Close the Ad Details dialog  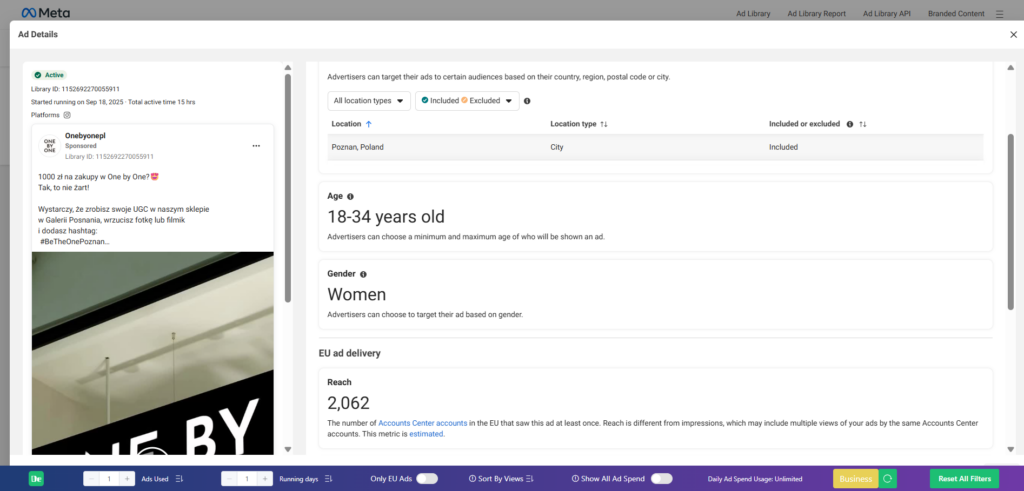pos(1013,34)
